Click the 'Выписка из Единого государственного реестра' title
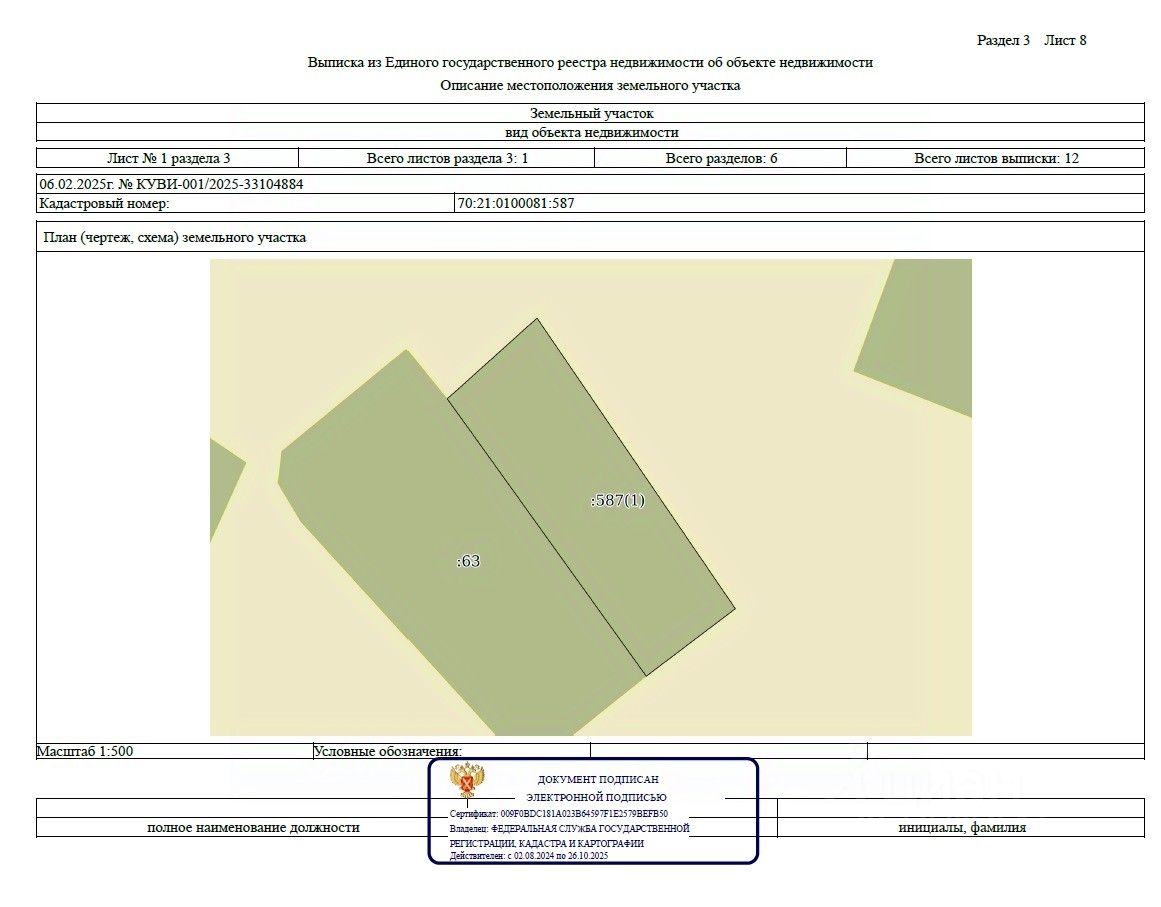 point(590,62)
